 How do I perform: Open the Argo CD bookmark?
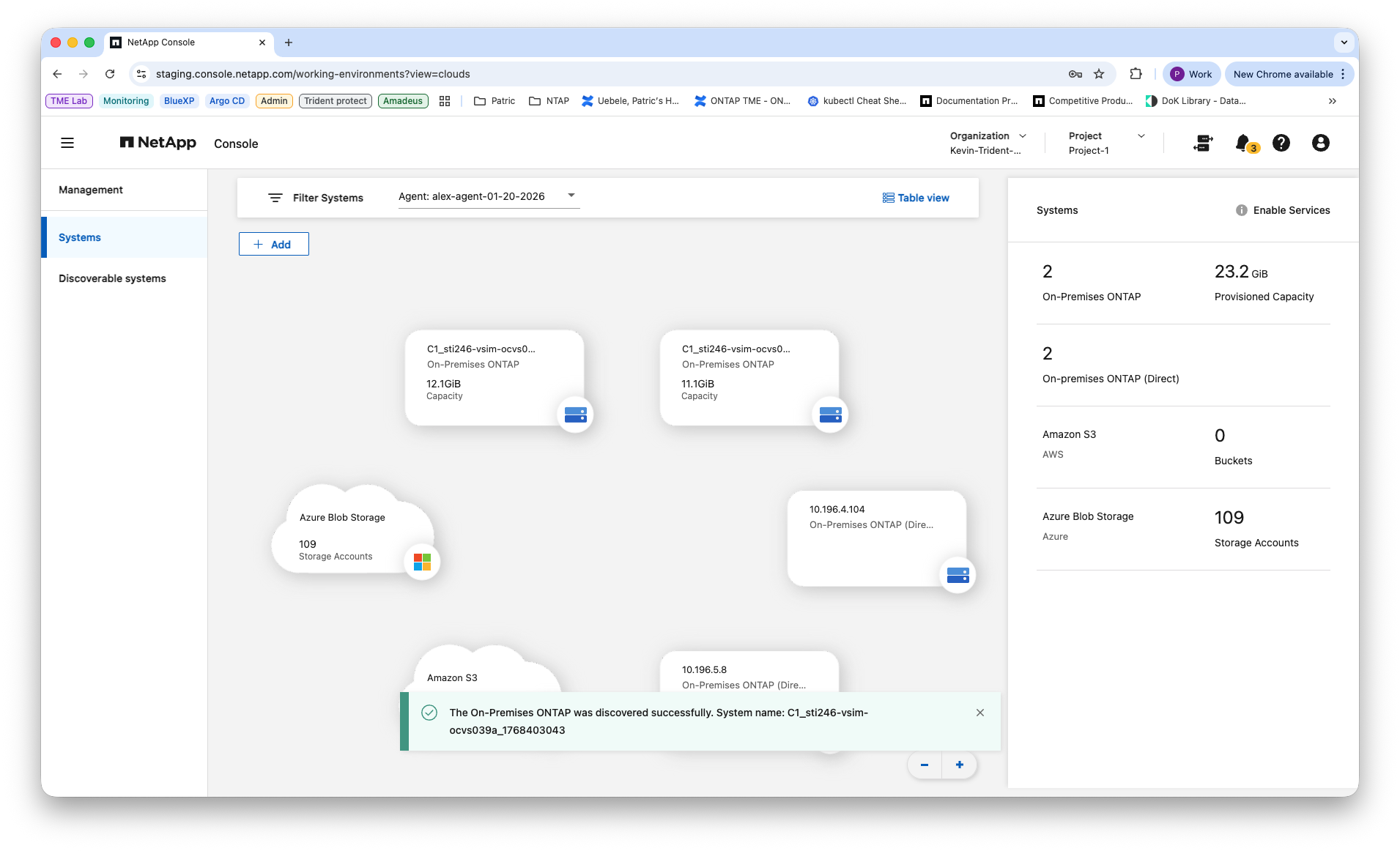(x=227, y=101)
